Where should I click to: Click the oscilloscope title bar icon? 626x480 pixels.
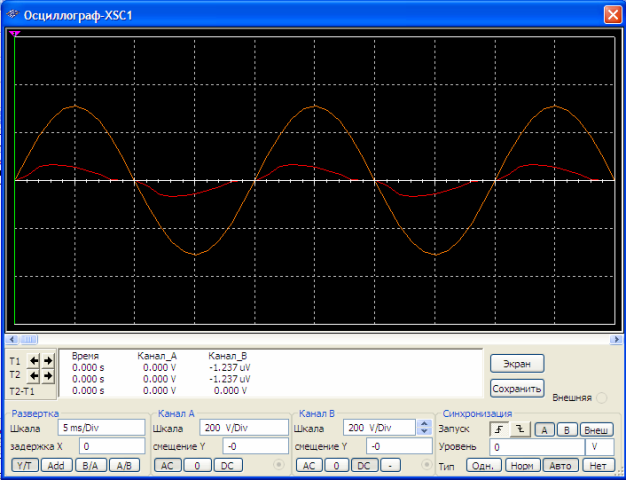click(13, 15)
